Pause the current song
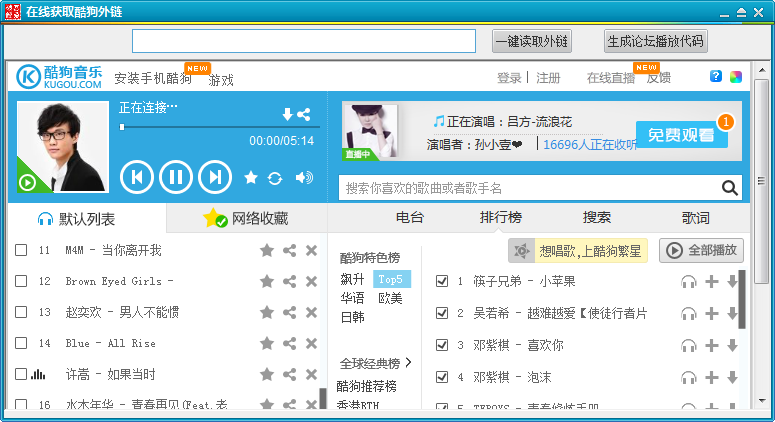Screen dimensions: 775x422 click(176, 177)
